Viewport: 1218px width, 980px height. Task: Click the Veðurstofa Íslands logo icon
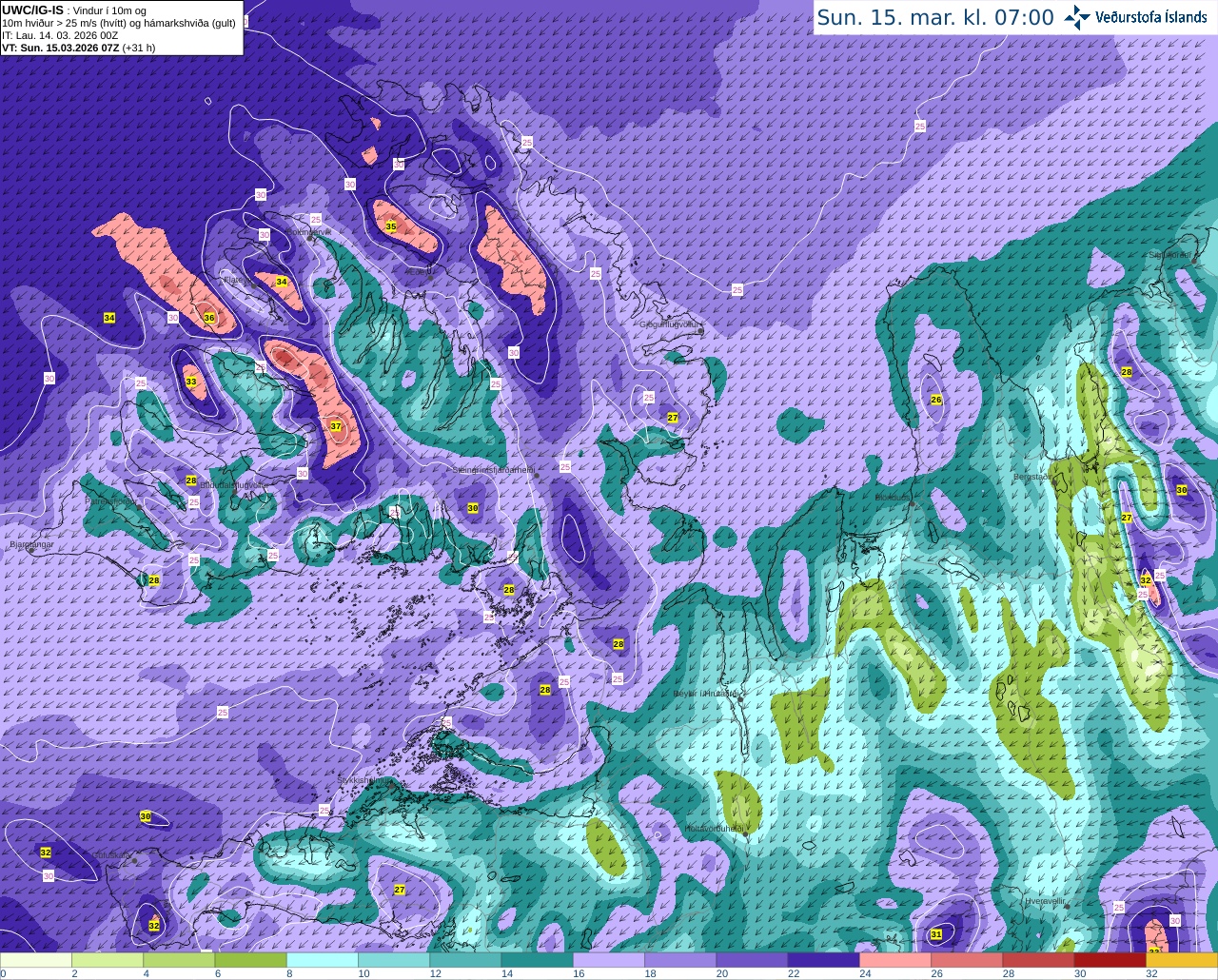pos(1077,17)
